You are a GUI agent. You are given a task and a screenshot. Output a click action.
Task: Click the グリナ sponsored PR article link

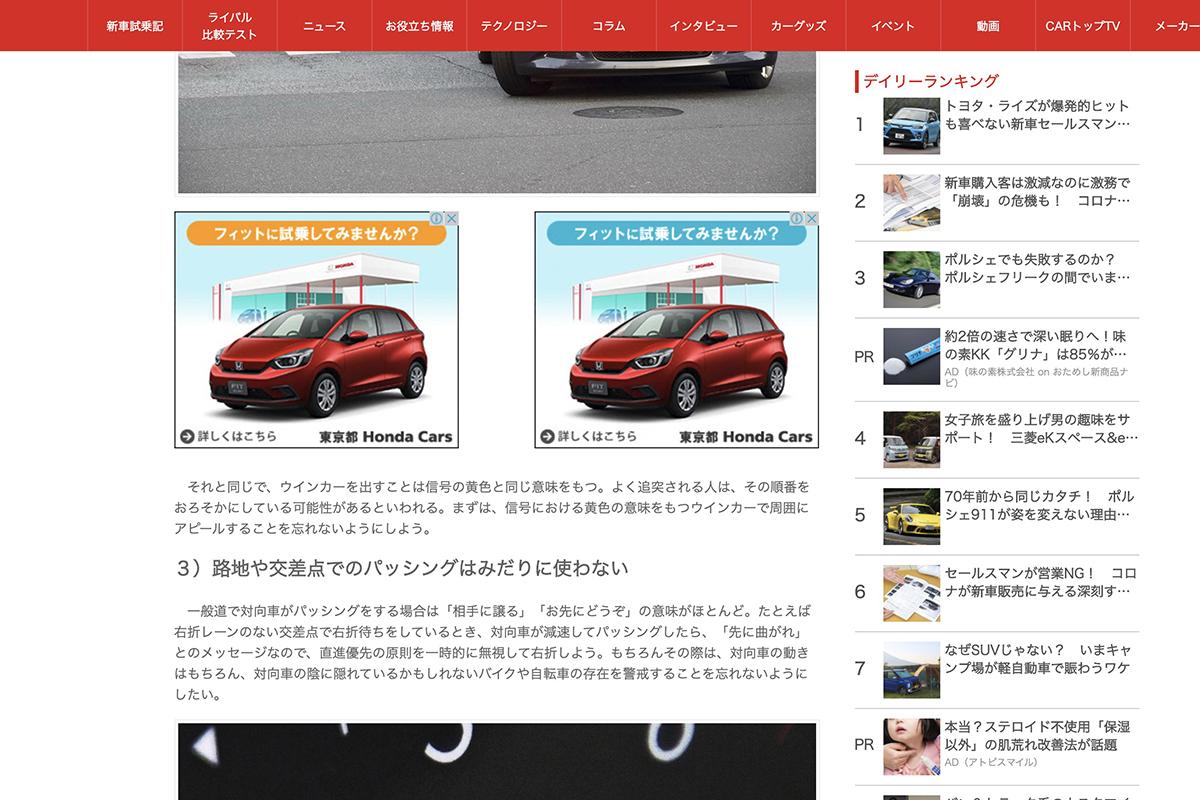(1035, 346)
